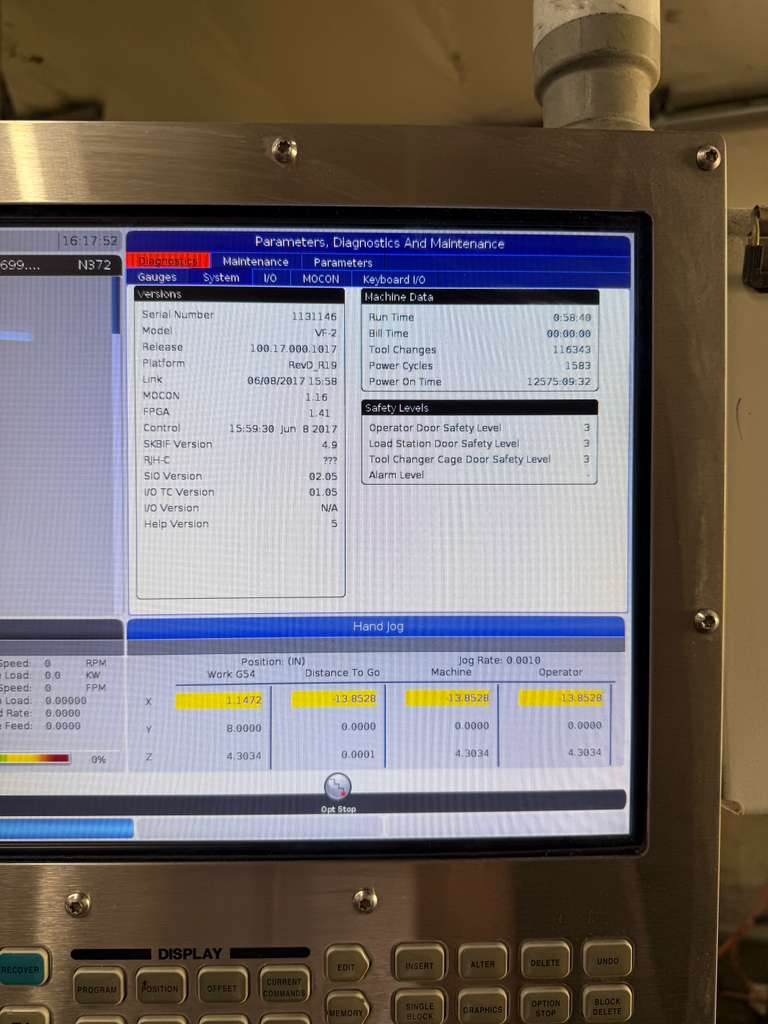Click the Bill Time value 00:00:00
The image size is (768, 1024).
[x=569, y=334]
